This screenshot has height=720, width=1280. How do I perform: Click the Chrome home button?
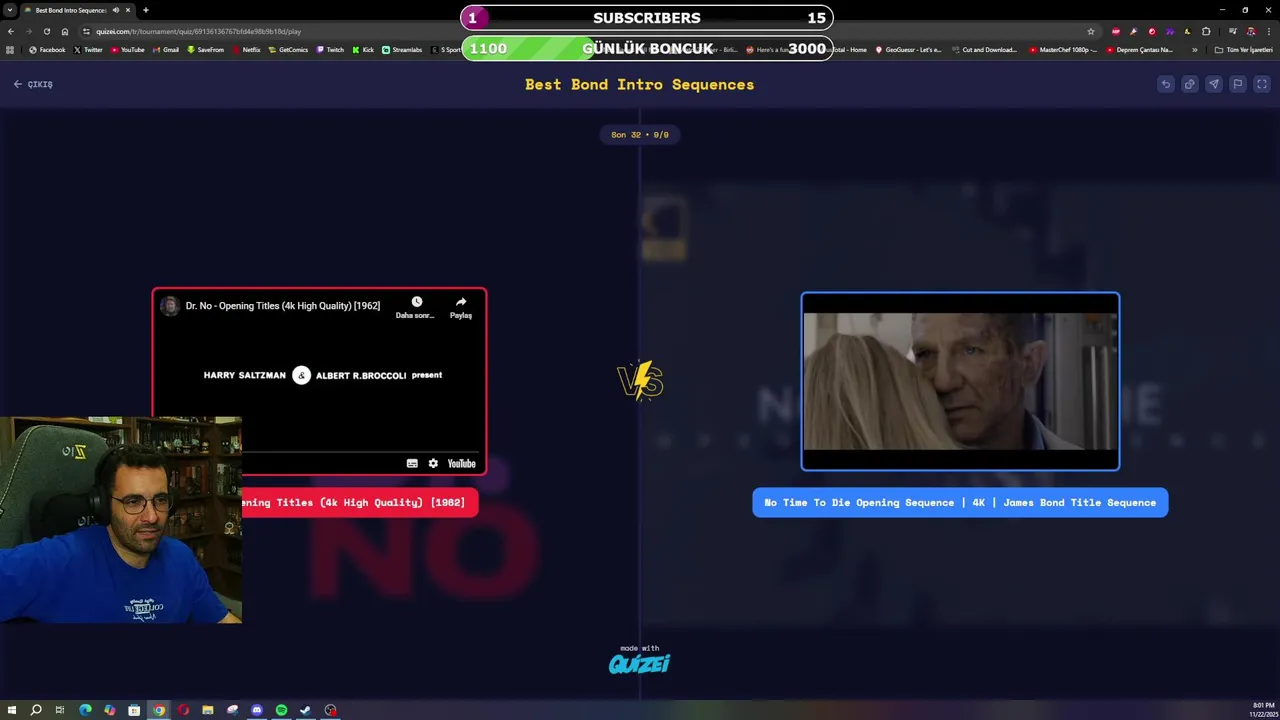coord(65,31)
